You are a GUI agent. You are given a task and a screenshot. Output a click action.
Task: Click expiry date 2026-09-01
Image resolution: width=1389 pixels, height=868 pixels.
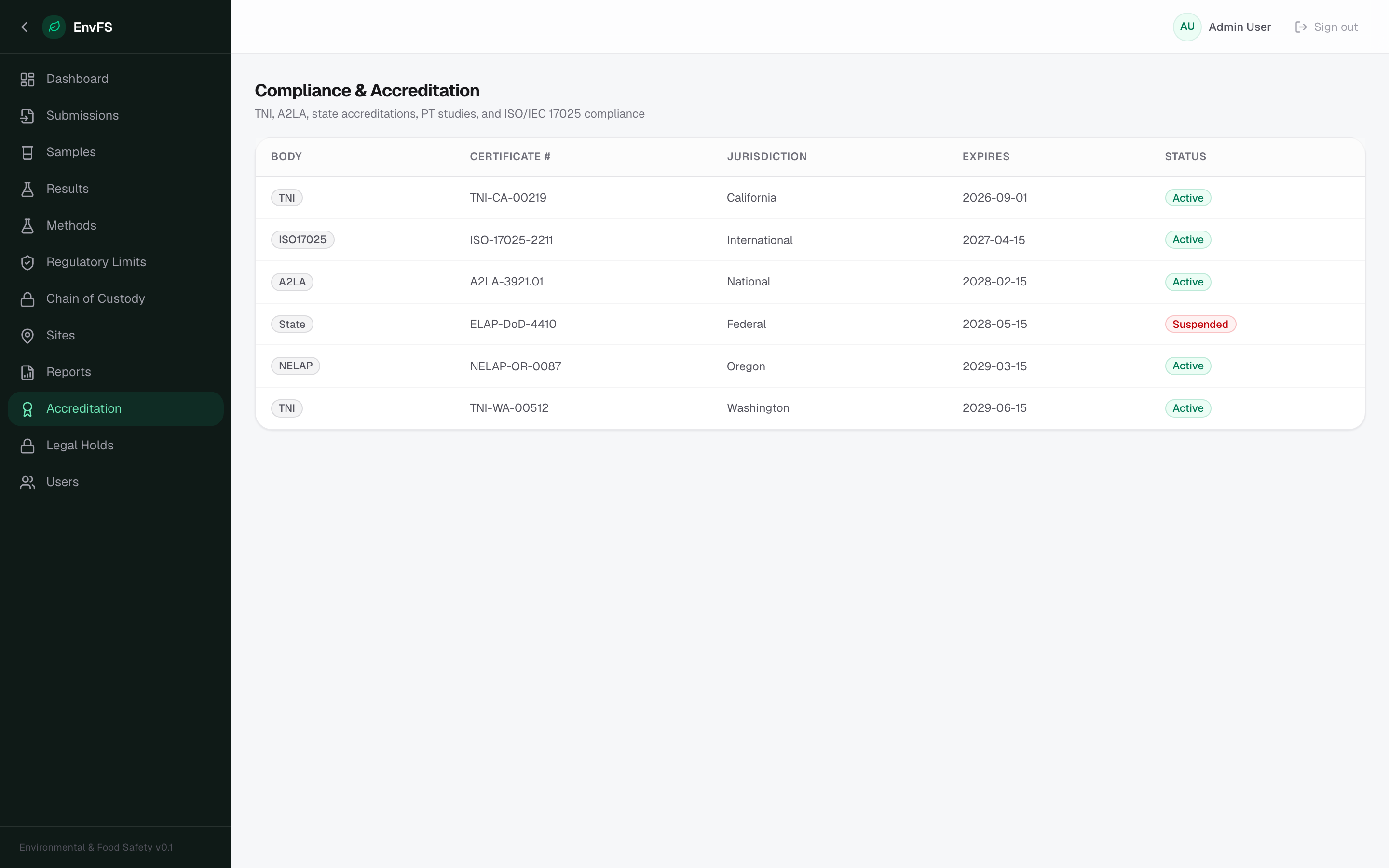click(994, 198)
